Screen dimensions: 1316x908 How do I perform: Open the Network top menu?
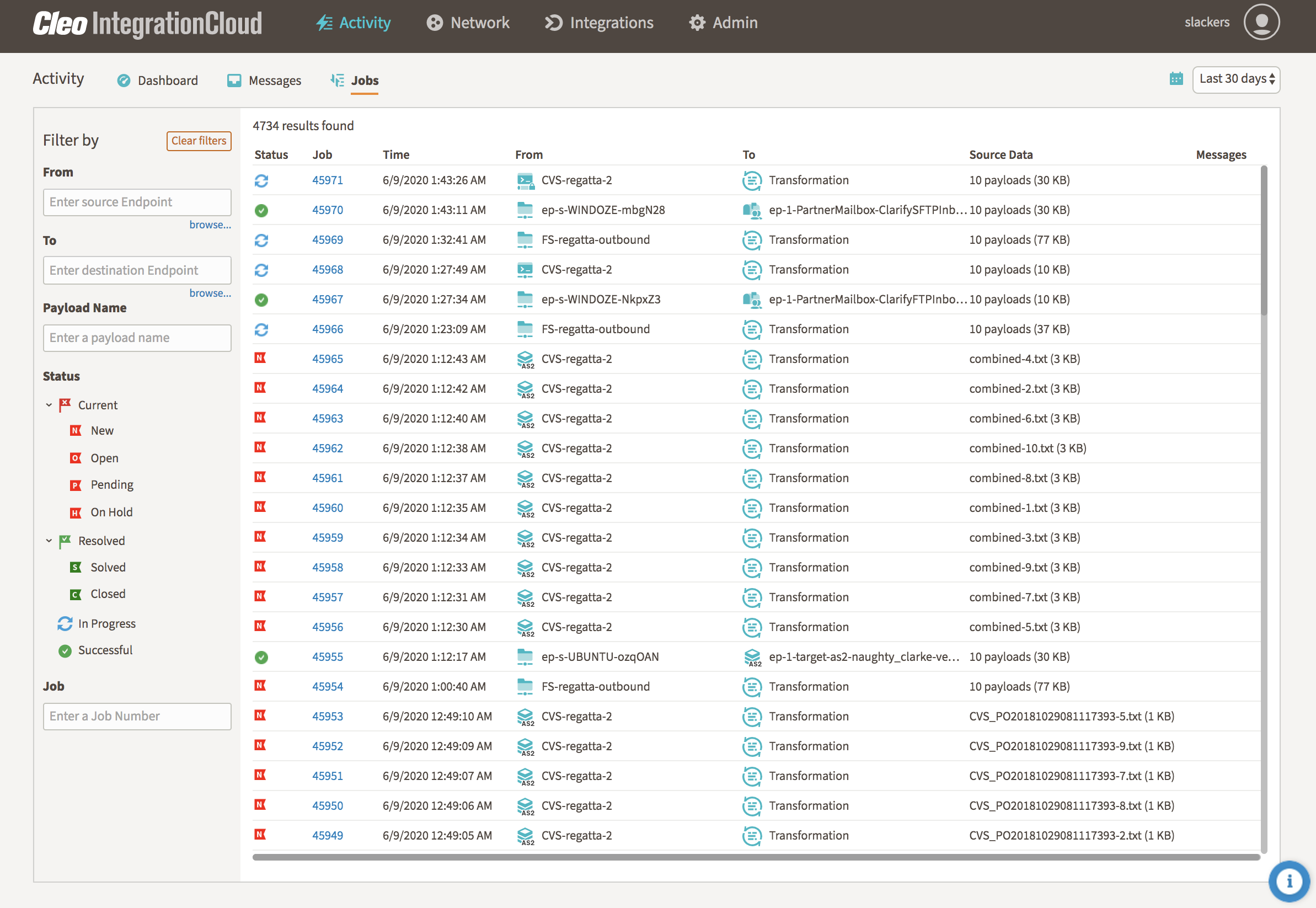(x=468, y=23)
